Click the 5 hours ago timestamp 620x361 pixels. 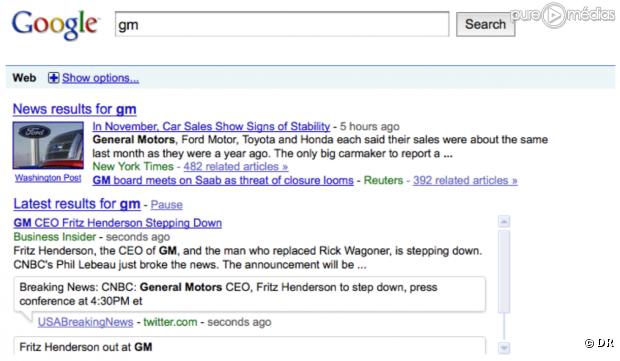pos(369,127)
